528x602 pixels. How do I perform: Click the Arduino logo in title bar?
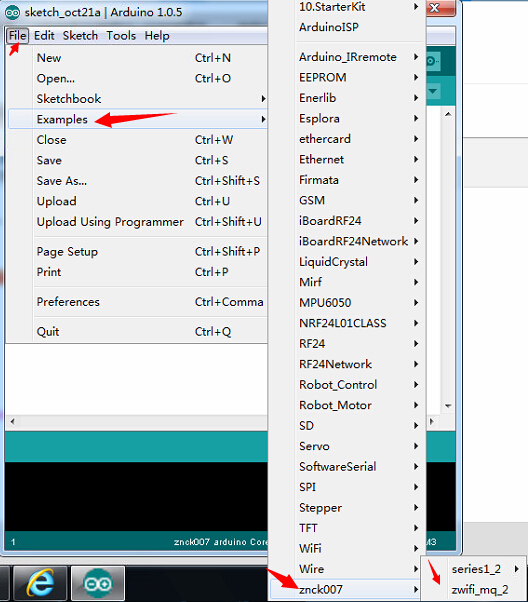coord(12,12)
